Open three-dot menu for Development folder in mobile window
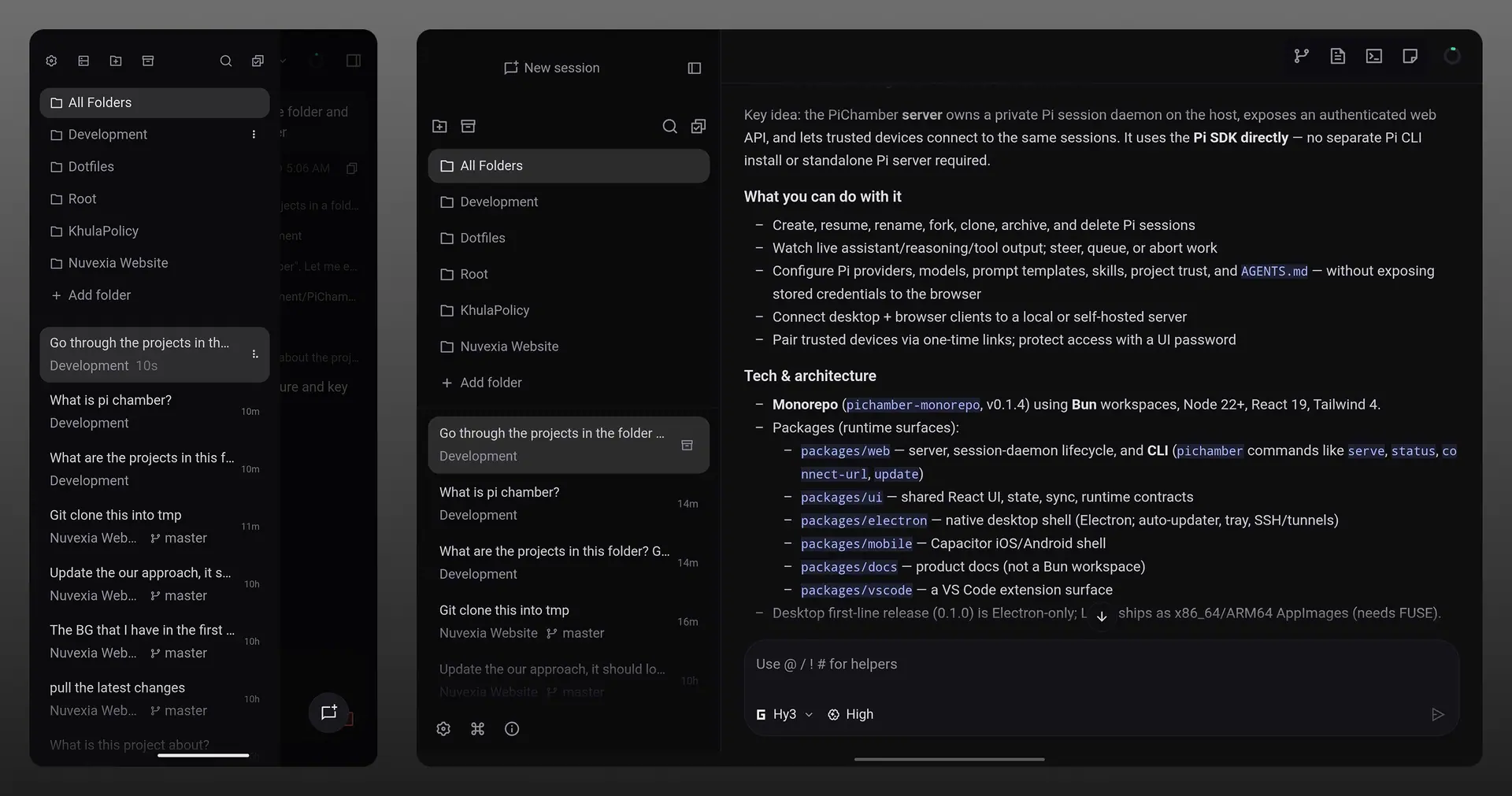Image resolution: width=1512 pixels, height=796 pixels. (254, 135)
